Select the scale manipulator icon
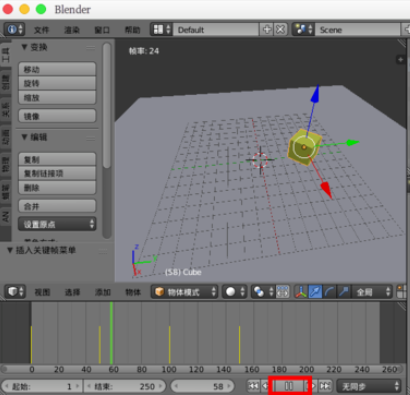The height and width of the screenshot is (395, 410). tap(344, 292)
